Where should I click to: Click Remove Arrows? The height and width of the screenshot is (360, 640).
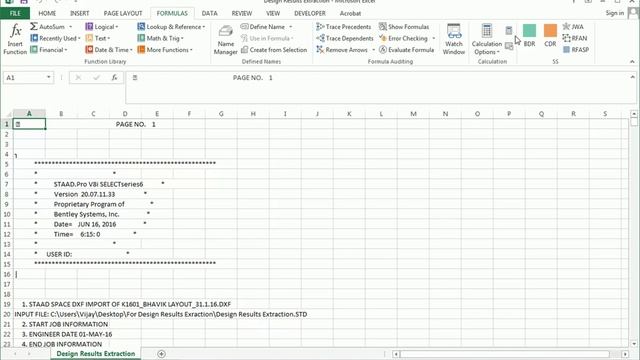342,50
